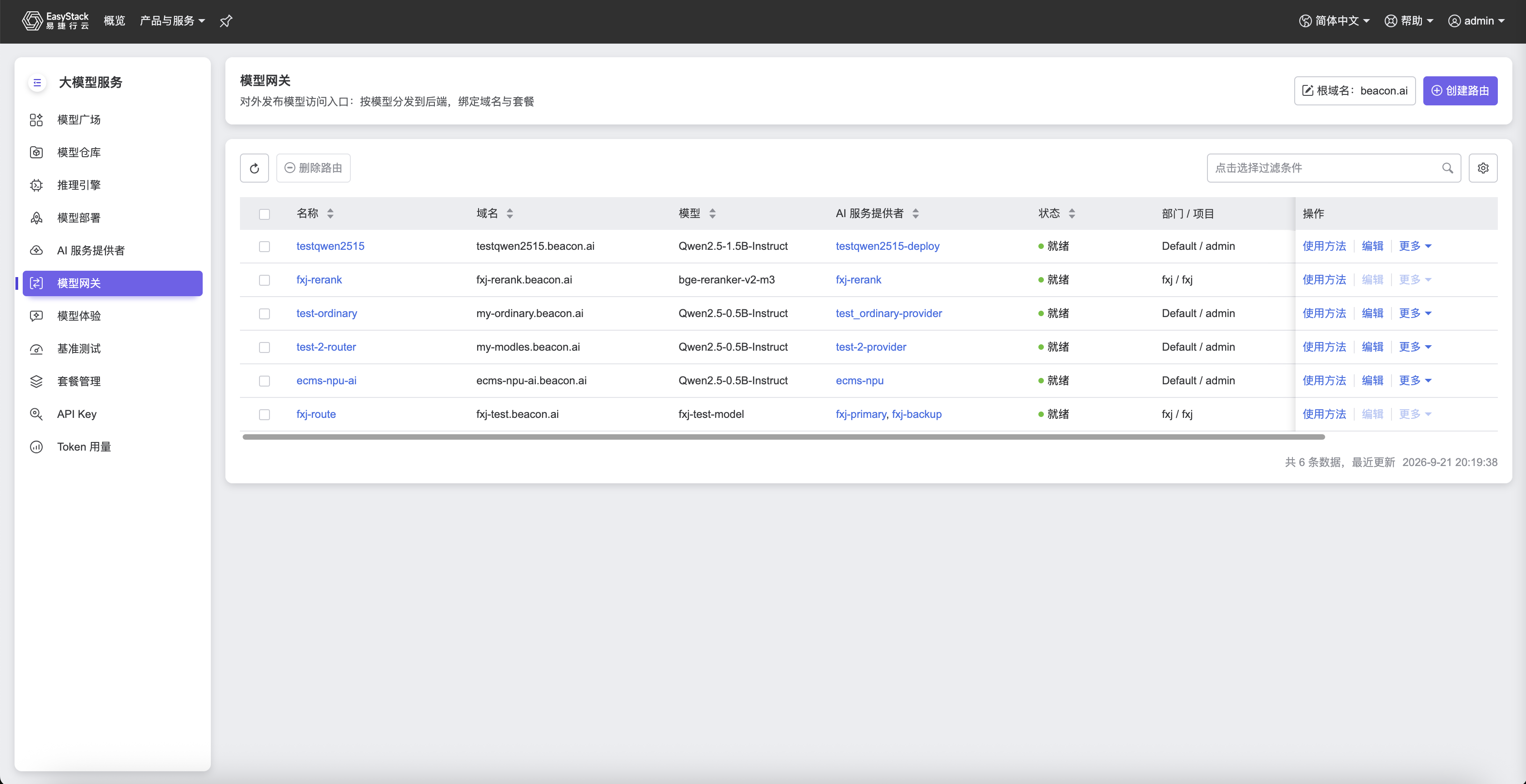1526x784 pixels.
Task: Open 模型仓库 in the sidebar
Action: [113, 152]
